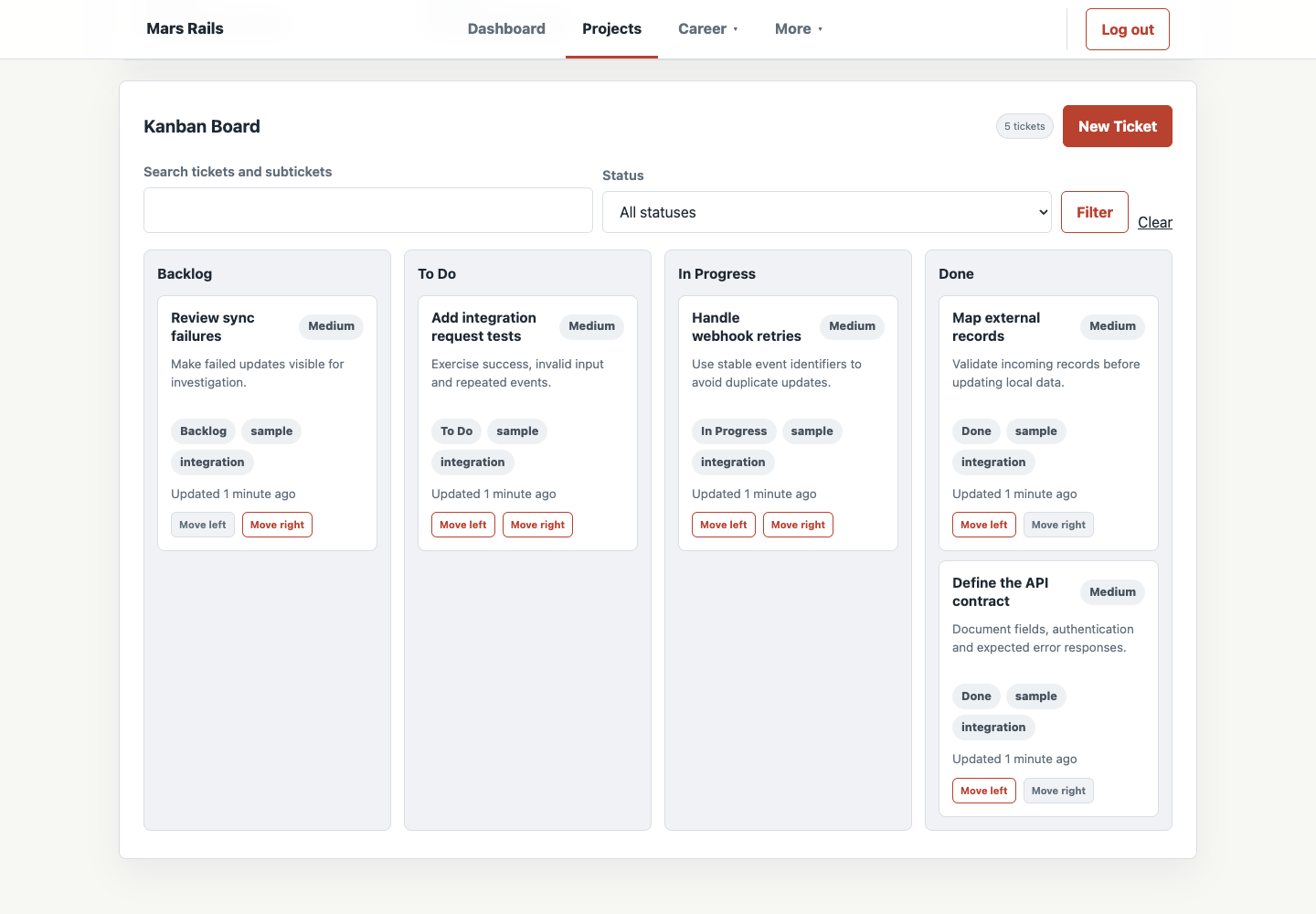The image size is (1316, 914).
Task: Open the Mars Rails home link
Action: (x=185, y=29)
